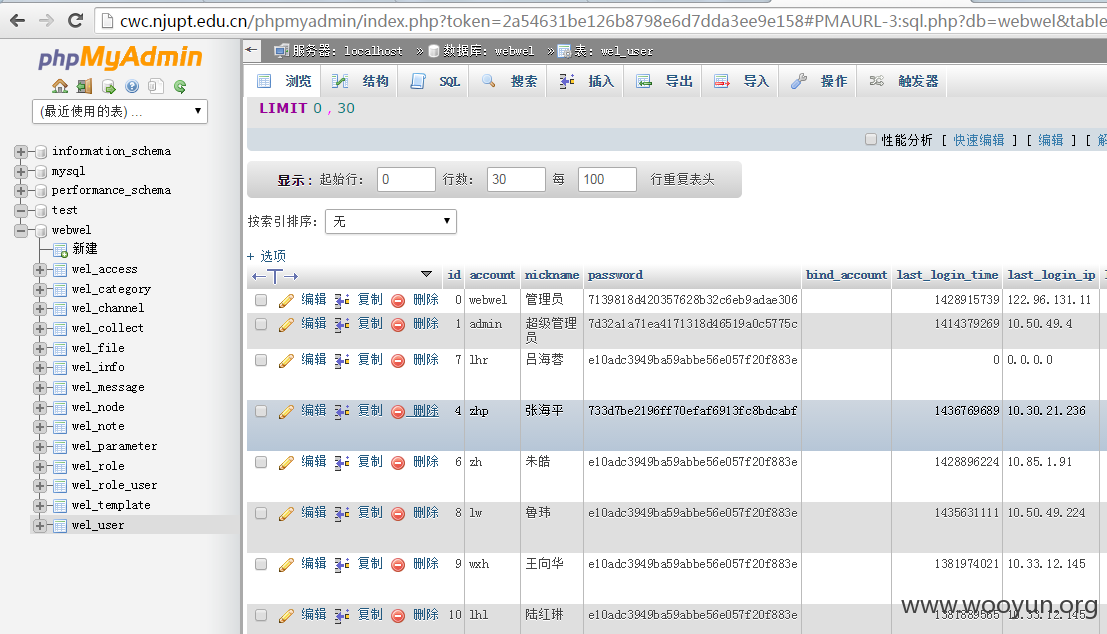
Task: Click the 删除 link for zhp row
Action: click(x=426, y=410)
